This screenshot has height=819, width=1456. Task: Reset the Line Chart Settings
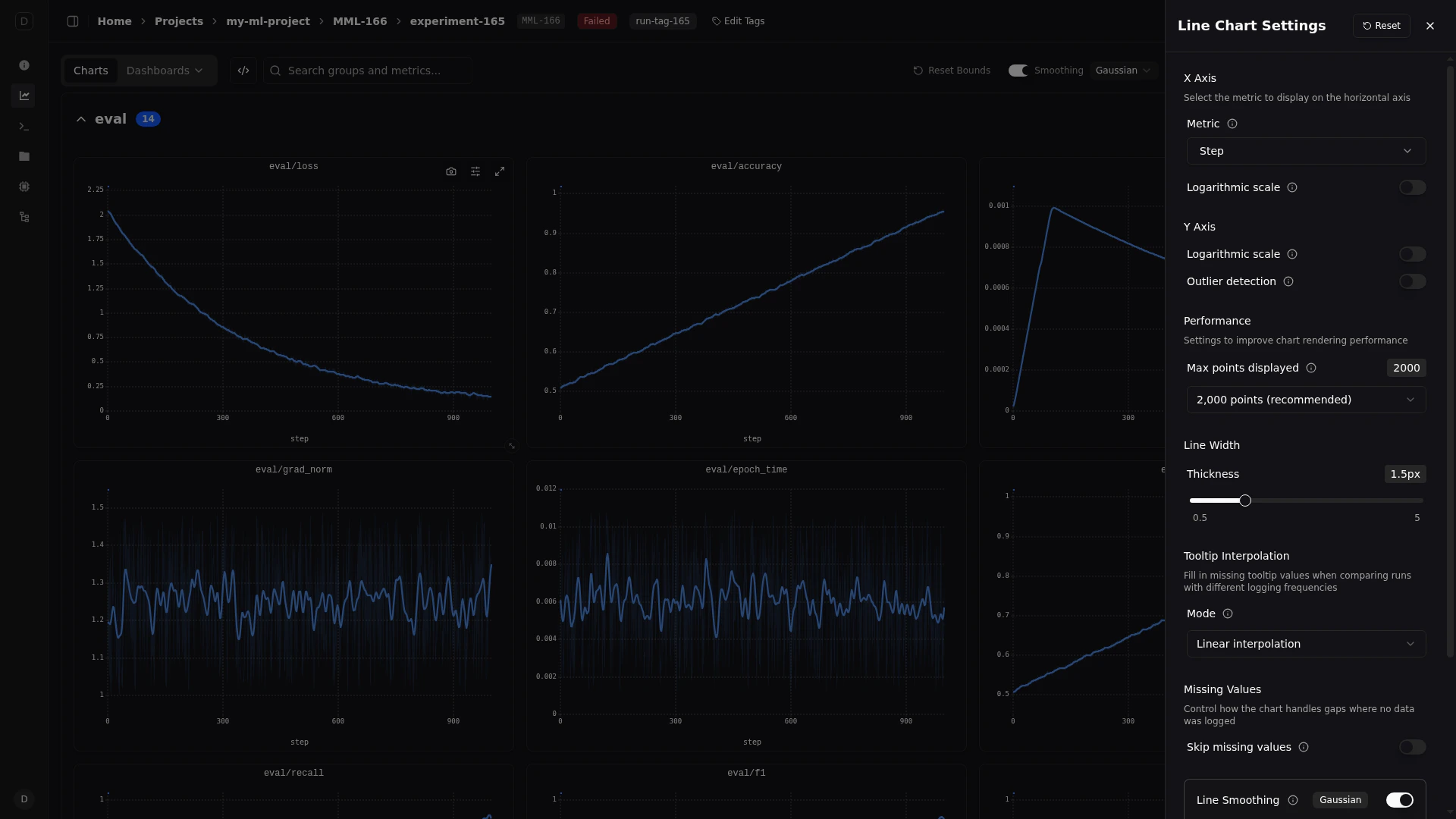pos(1381,25)
